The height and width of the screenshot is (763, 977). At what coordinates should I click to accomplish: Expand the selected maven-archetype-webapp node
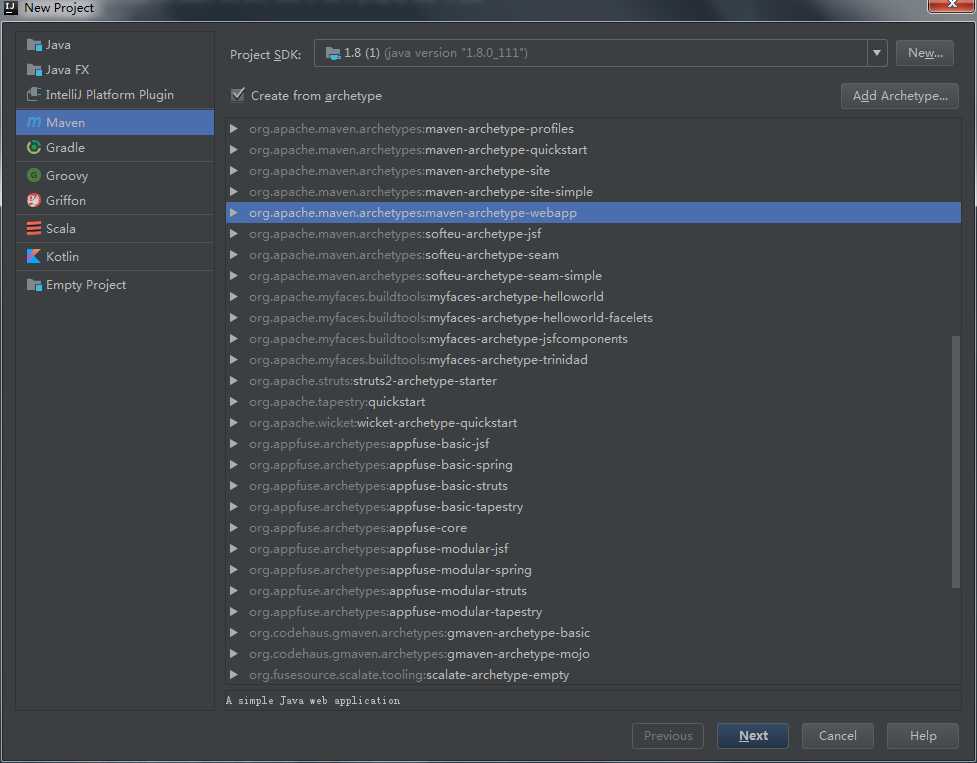(x=234, y=212)
